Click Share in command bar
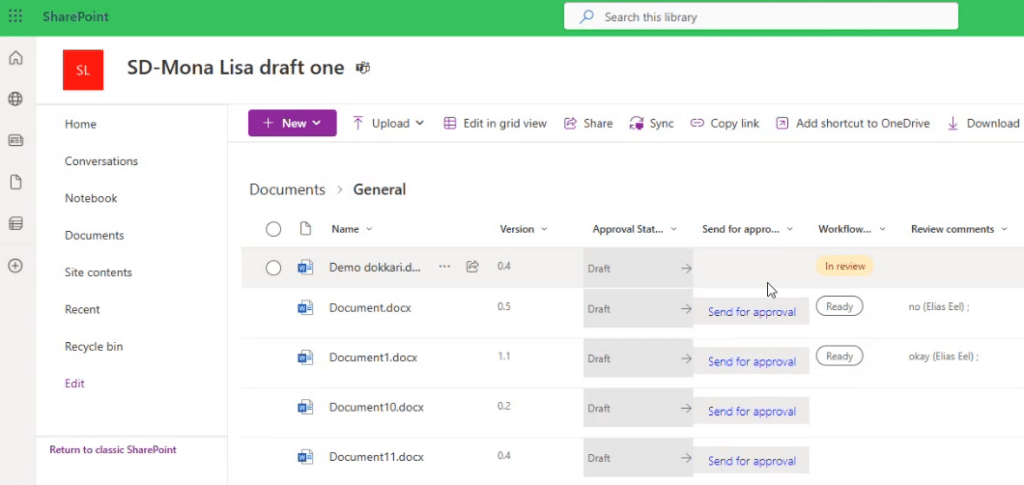 (588, 123)
